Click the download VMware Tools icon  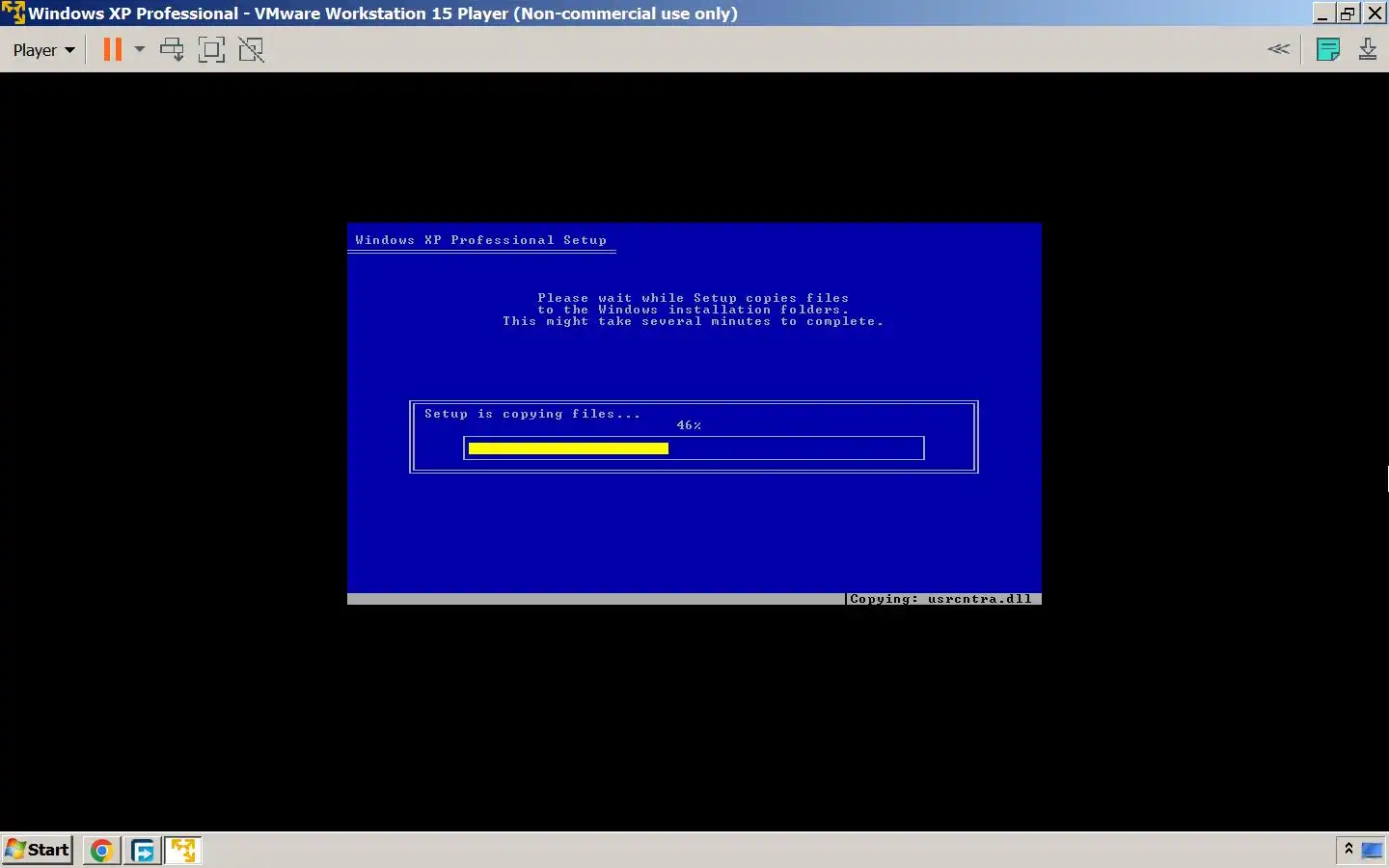pos(1368,49)
